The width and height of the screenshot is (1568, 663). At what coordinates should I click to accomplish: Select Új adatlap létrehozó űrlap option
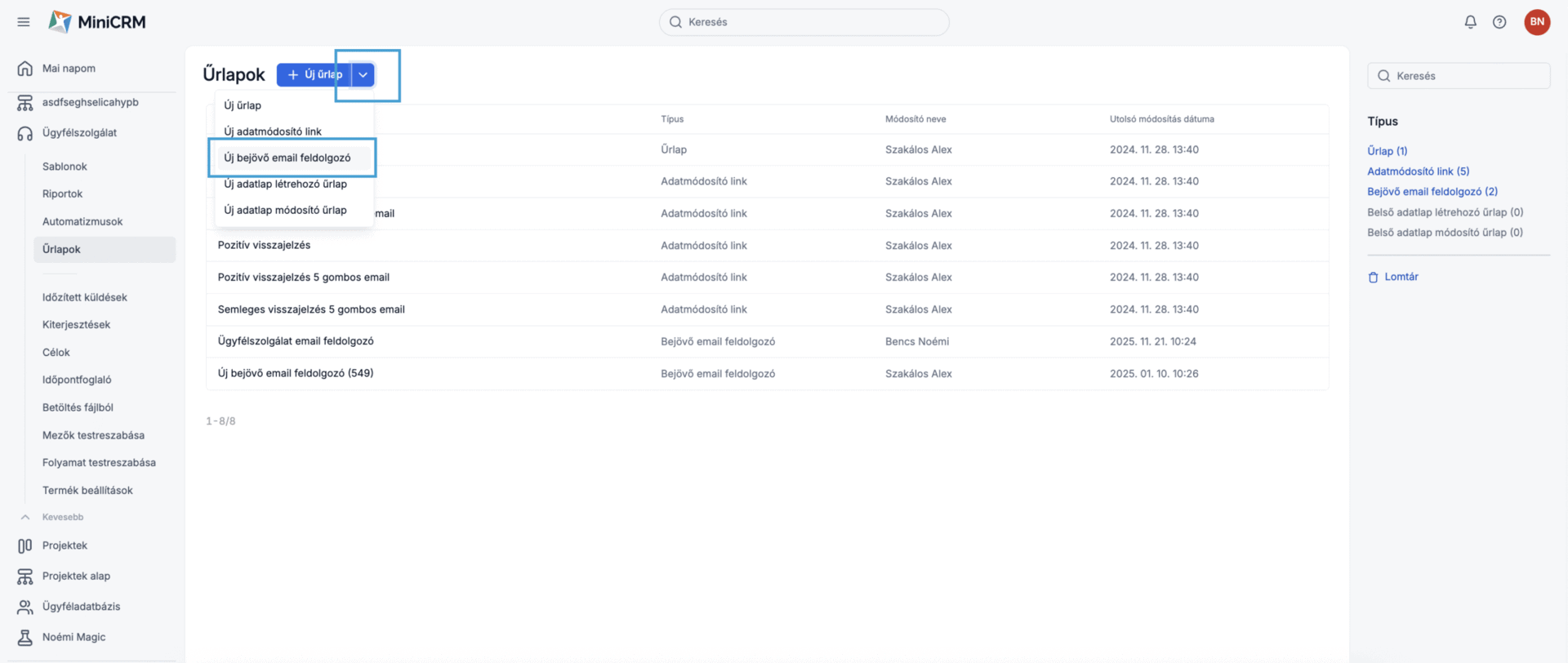(285, 184)
